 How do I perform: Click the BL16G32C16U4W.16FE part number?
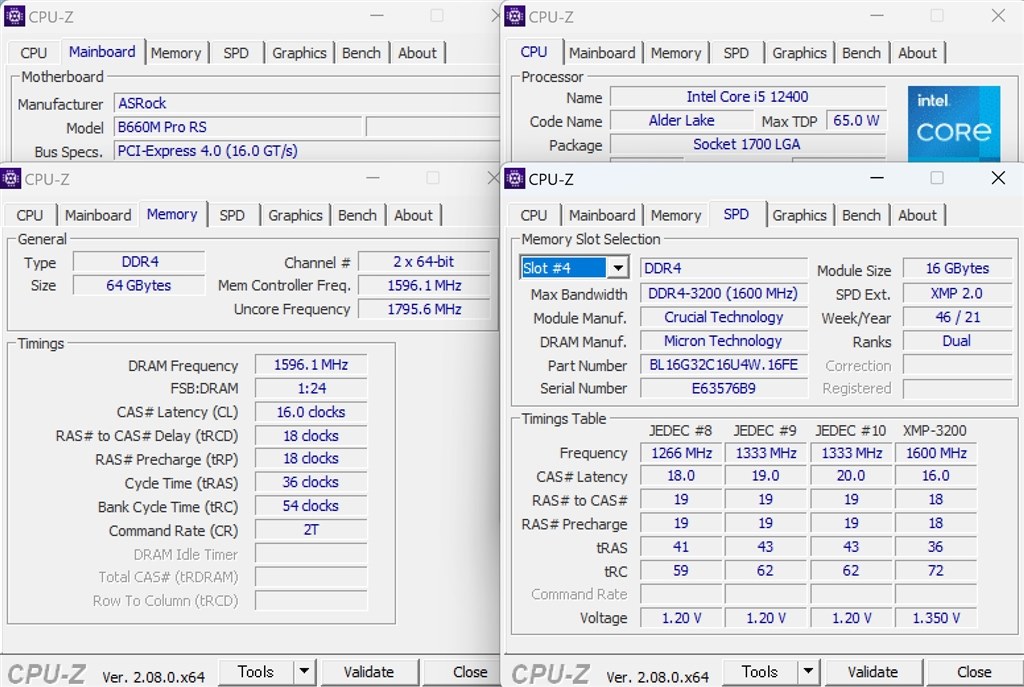[x=724, y=365]
